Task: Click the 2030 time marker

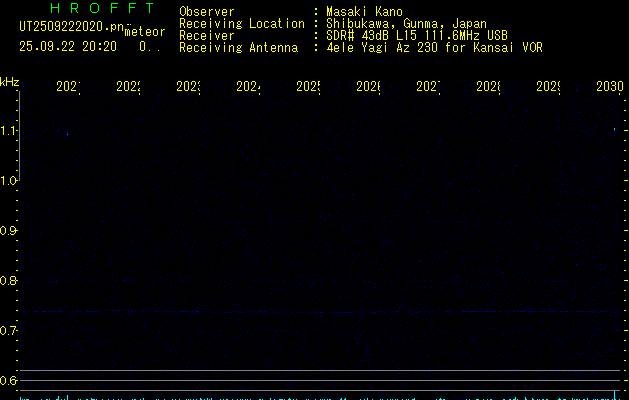Action: click(610, 87)
